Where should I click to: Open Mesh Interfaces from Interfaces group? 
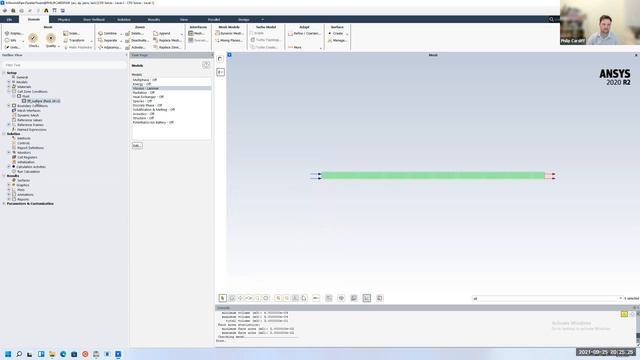[197, 33]
